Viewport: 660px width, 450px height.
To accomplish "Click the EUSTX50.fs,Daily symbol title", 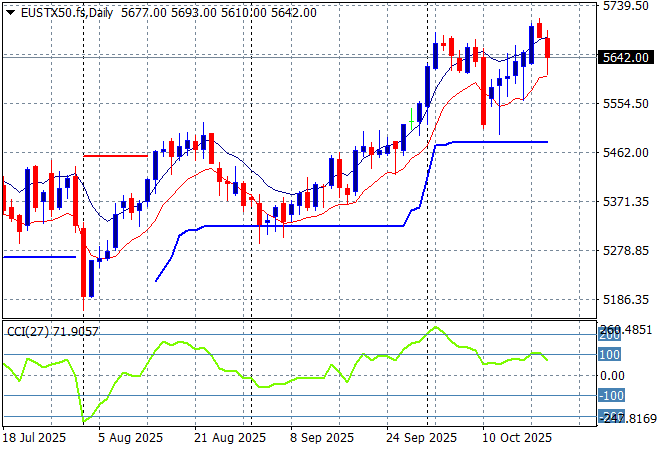I will tap(64, 12).
